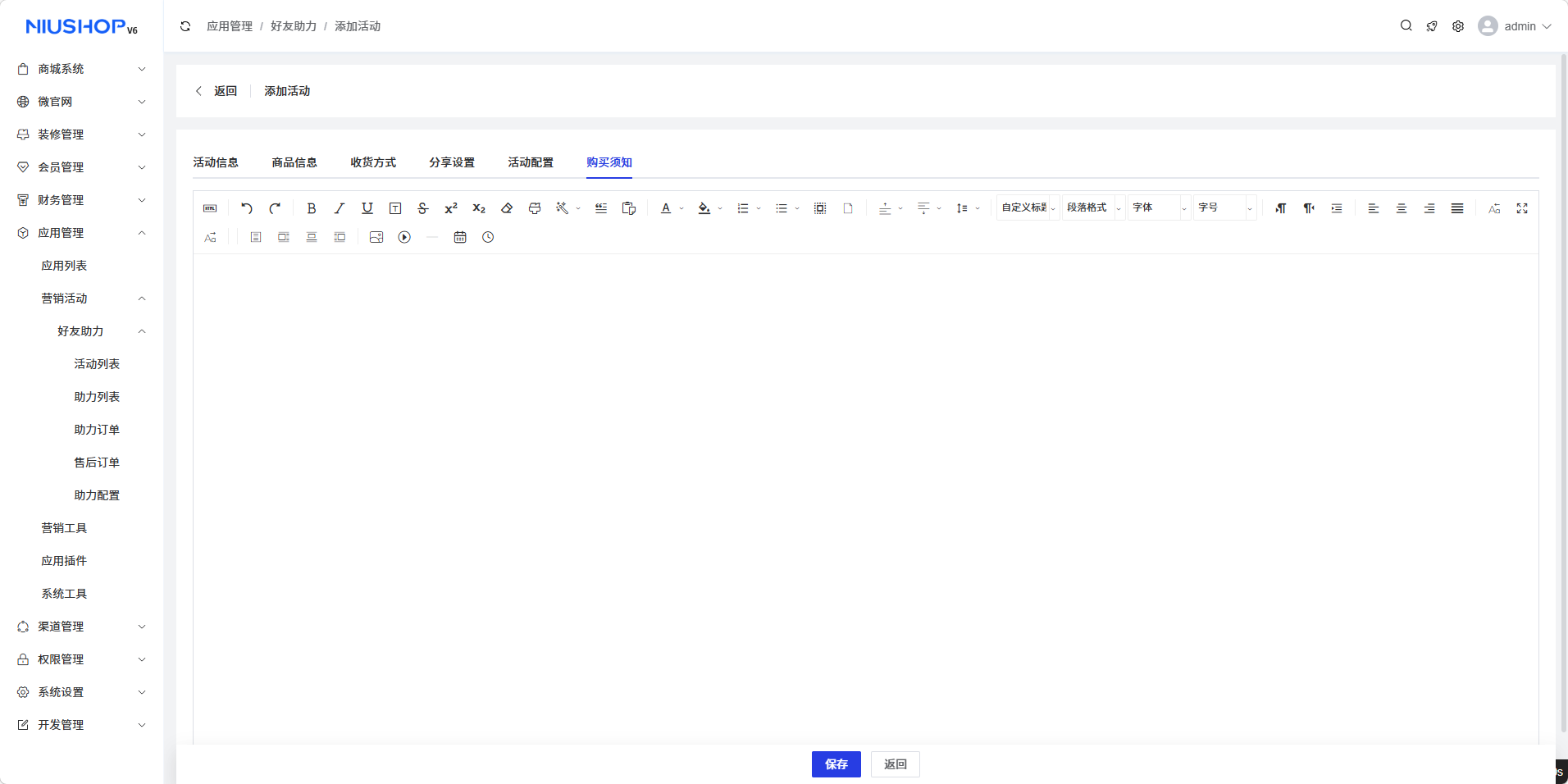Viewport: 1568px width, 784px height.
Task: Enter fullscreen editor mode
Action: pos(1522,208)
